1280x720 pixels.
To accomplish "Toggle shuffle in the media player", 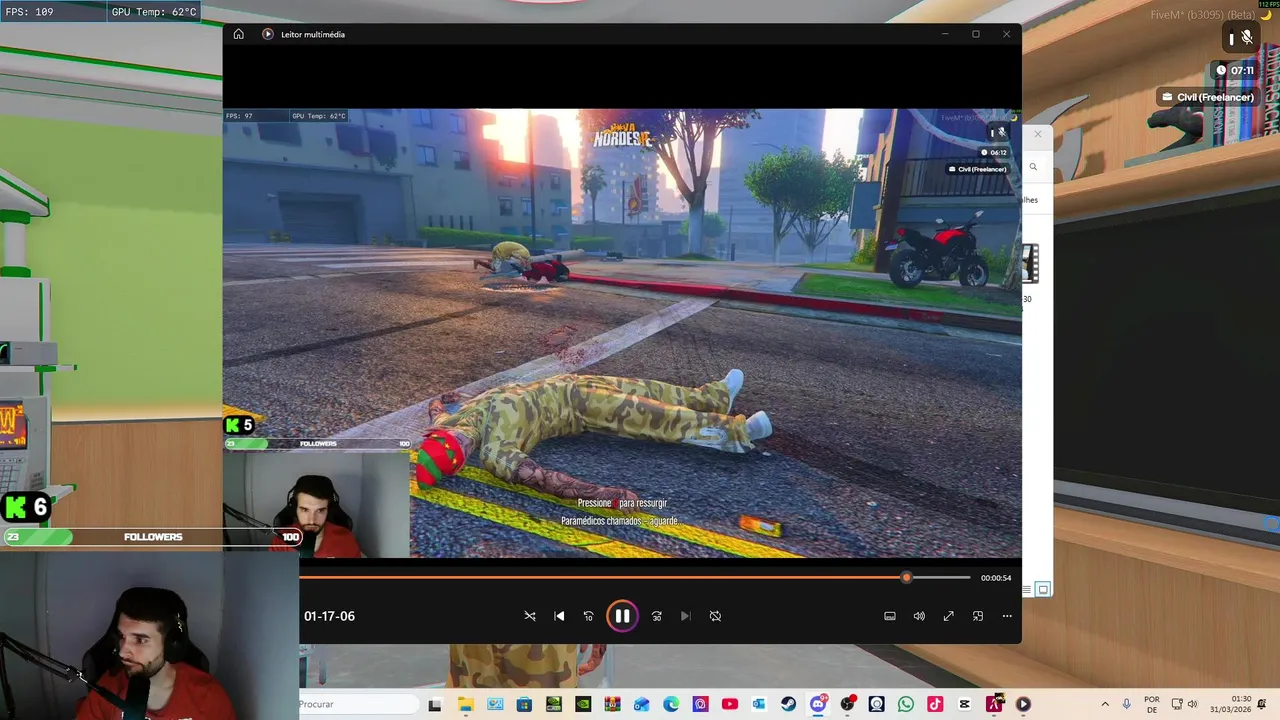I will coord(530,616).
